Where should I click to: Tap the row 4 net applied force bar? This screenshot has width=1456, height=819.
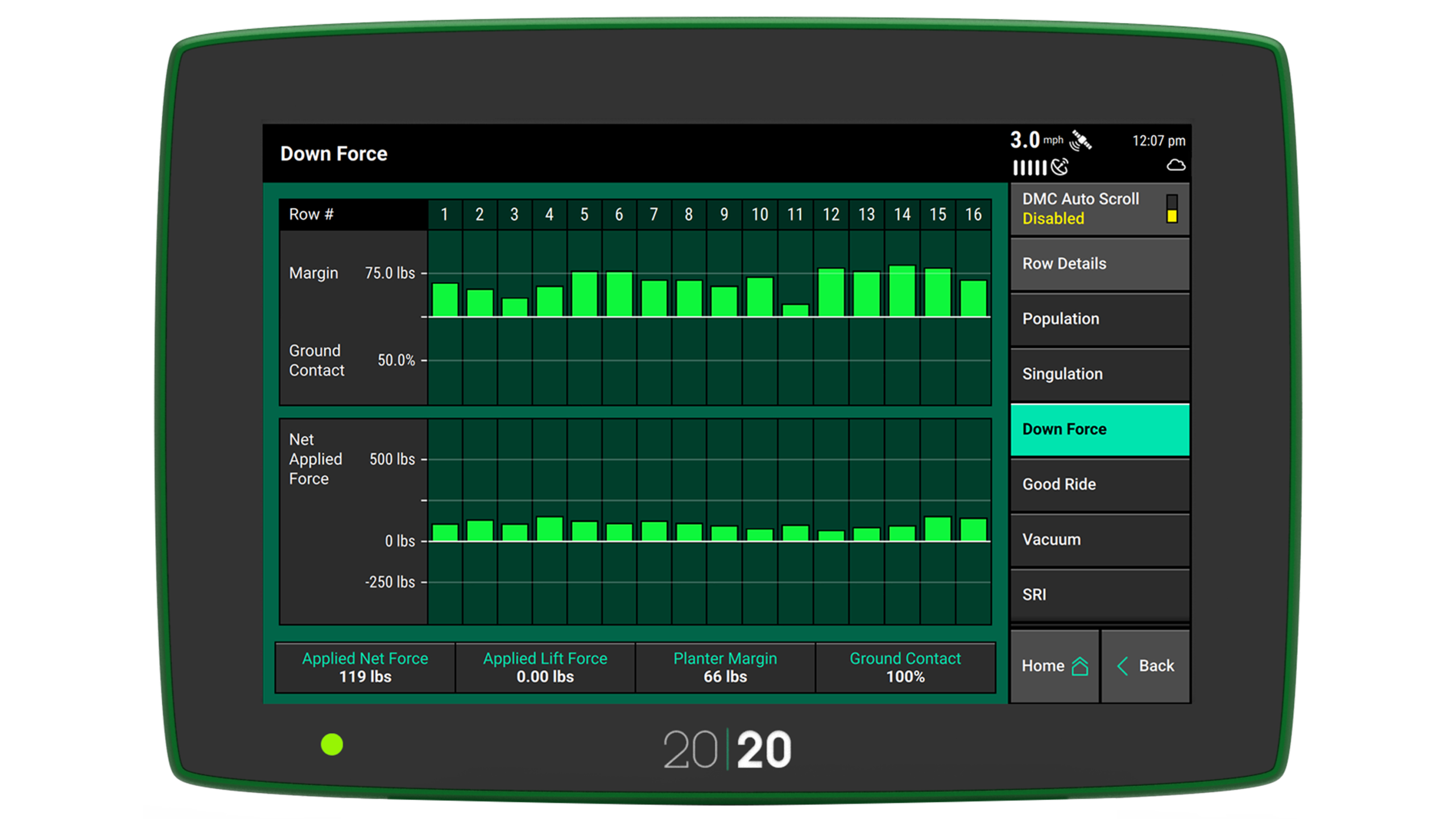click(549, 529)
